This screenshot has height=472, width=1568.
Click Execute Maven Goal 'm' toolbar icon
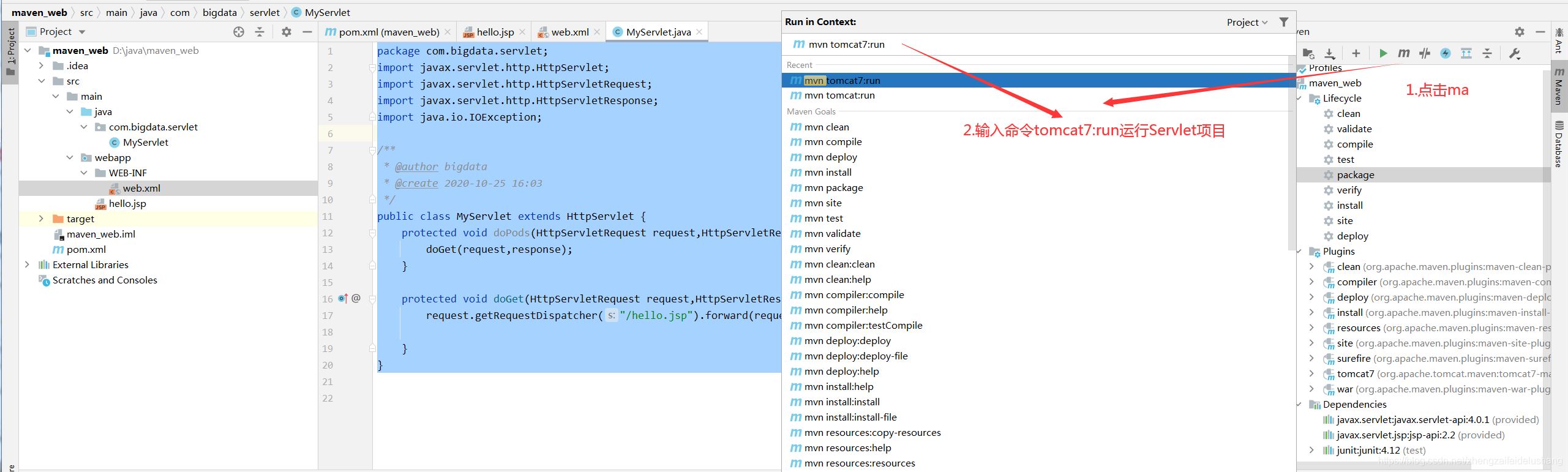[1404, 53]
